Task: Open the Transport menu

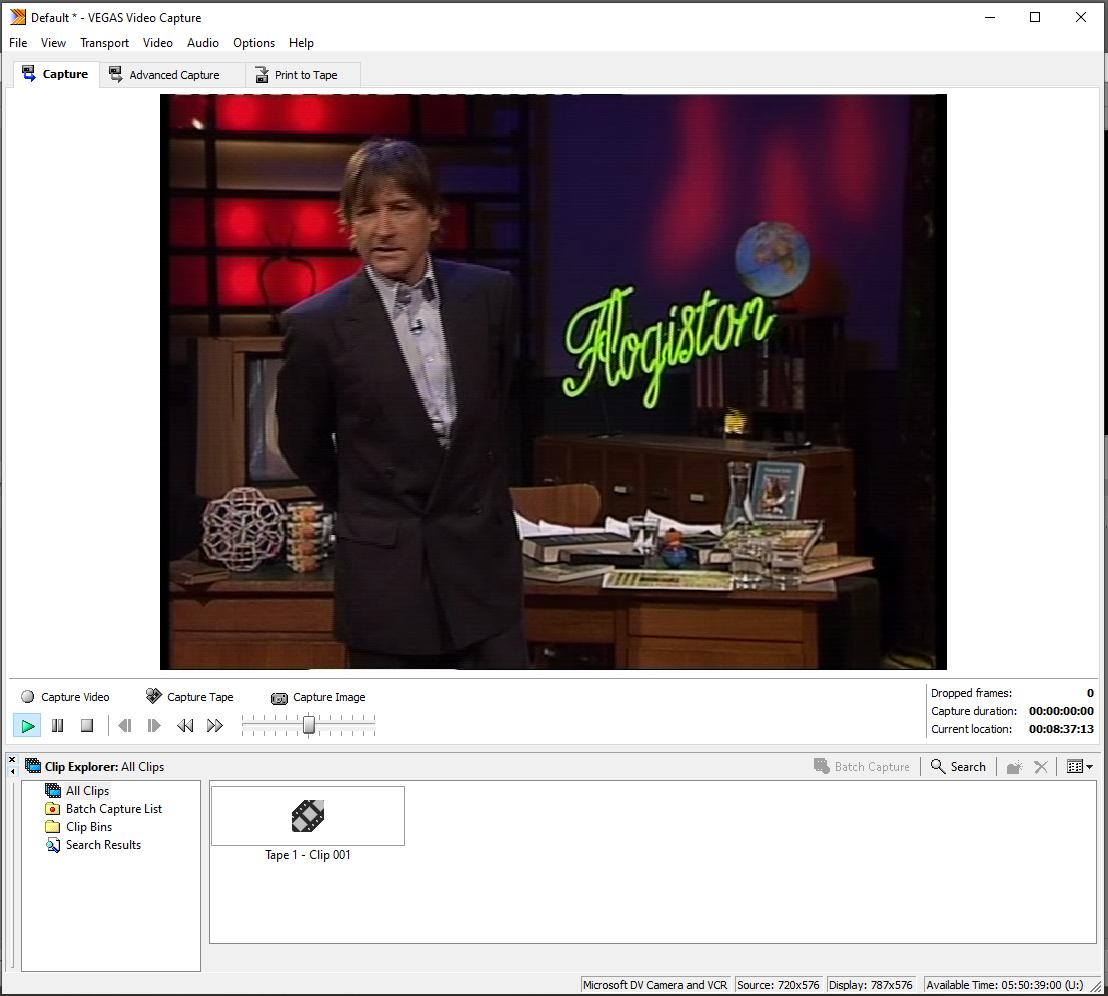Action: coord(104,43)
